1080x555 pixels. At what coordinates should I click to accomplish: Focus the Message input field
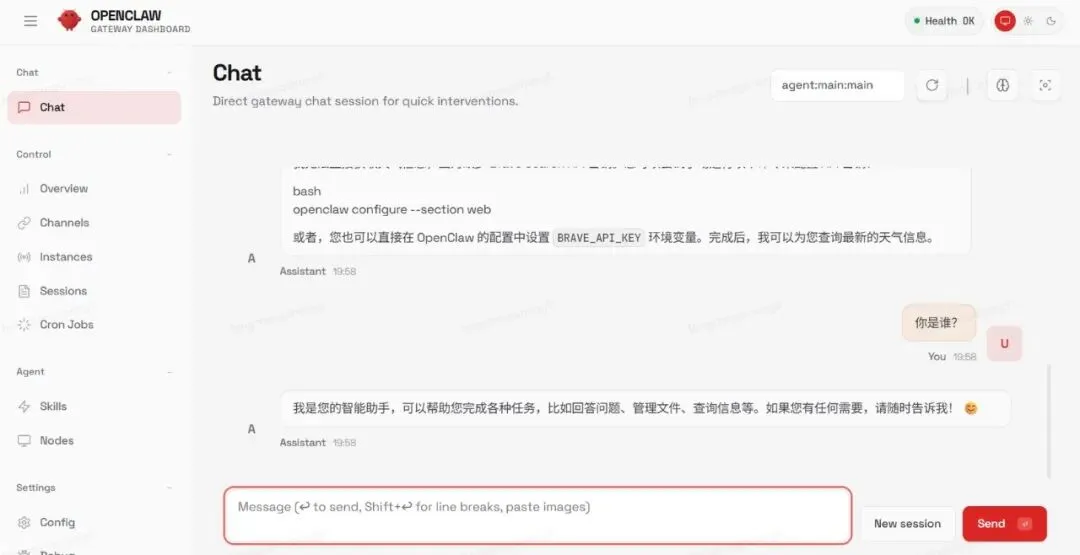[538, 516]
